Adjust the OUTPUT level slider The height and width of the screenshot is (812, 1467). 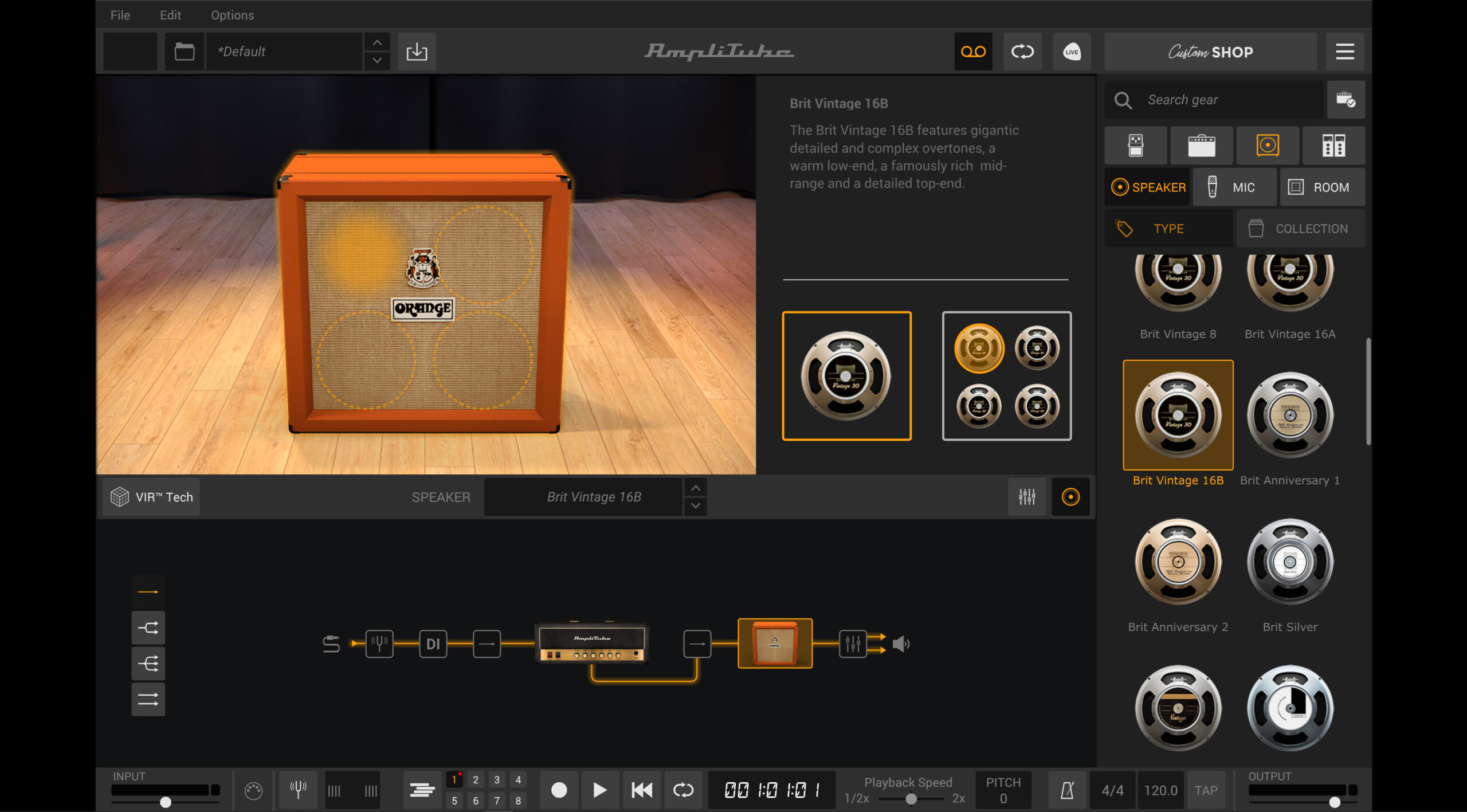coord(1335,802)
